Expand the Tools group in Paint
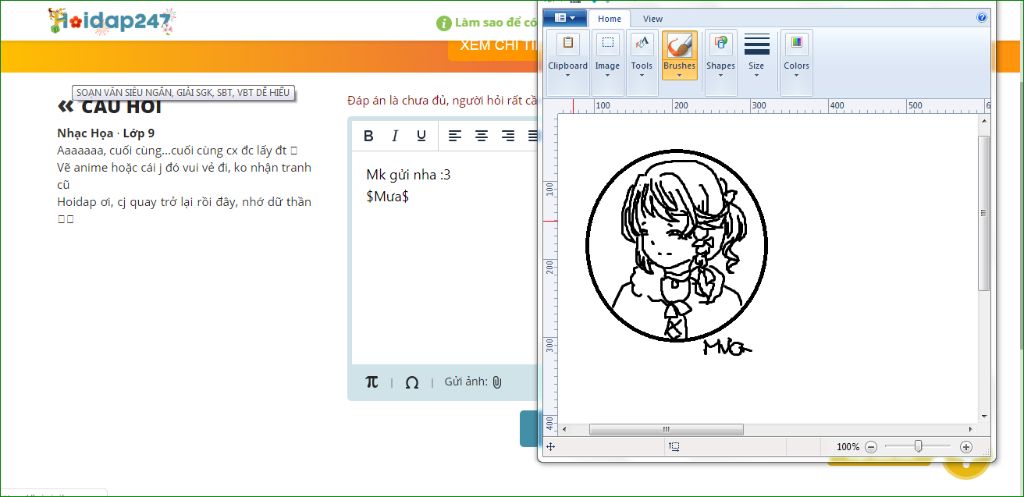1024x497 pixels. coord(641,63)
